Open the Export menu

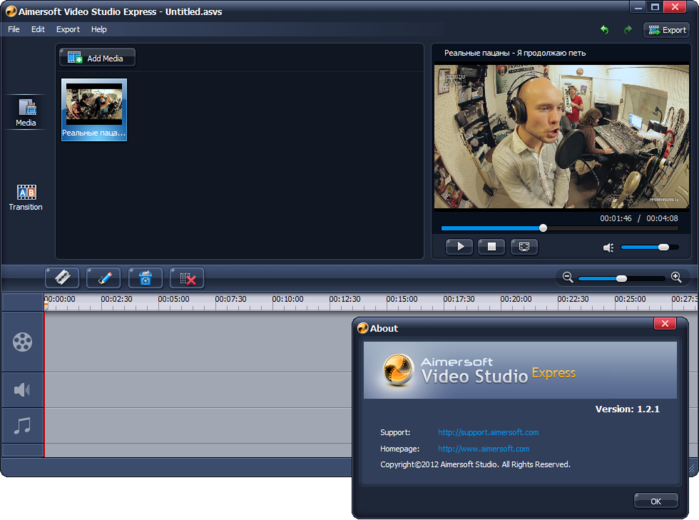(x=68, y=29)
